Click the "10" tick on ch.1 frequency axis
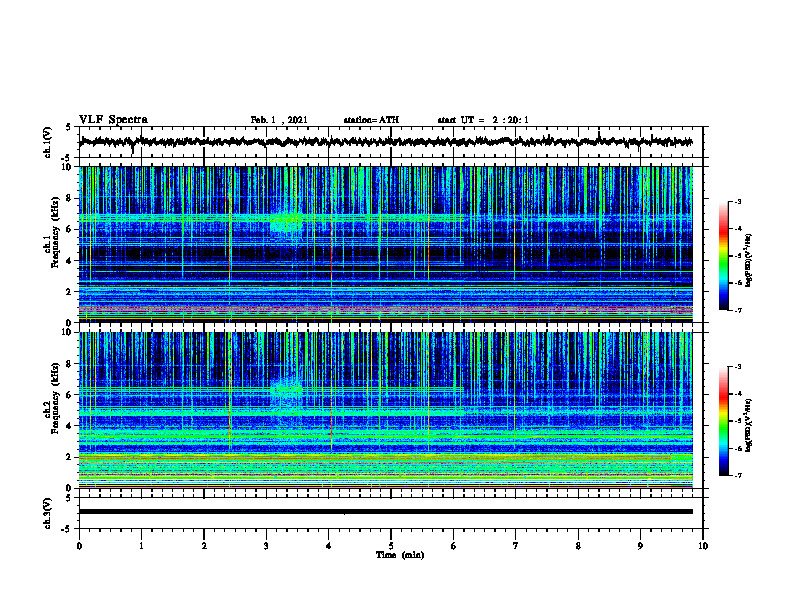The image size is (792, 612). point(69,168)
